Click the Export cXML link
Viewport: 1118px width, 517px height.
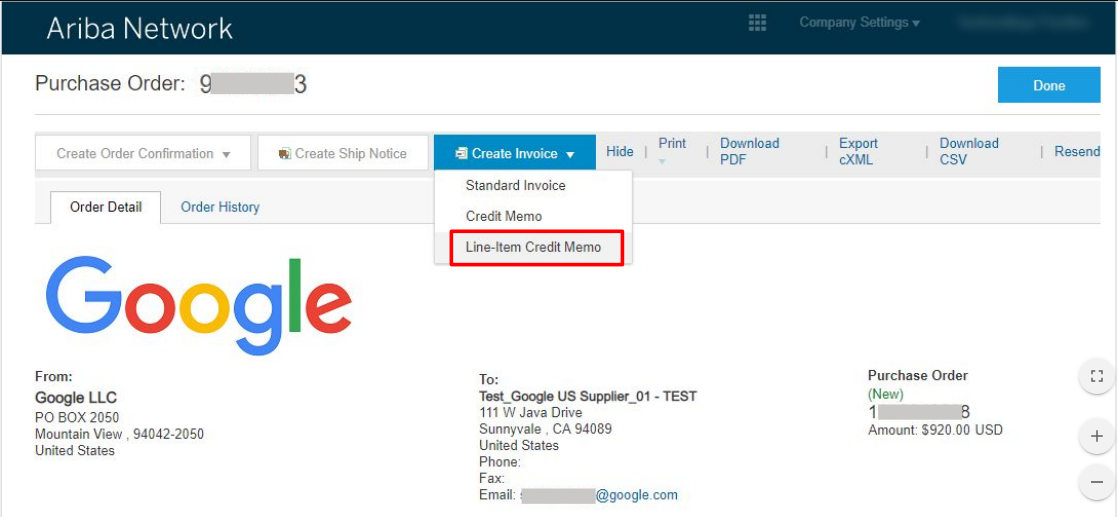[x=859, y=151]
